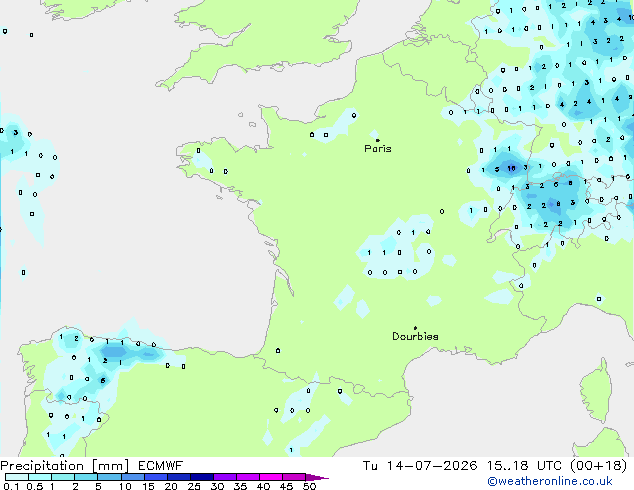Image resolution: width=634 pixels, height=490 pixels.
Task: Click the legend's 50 mm arrow tip
Action: point(317,477)
